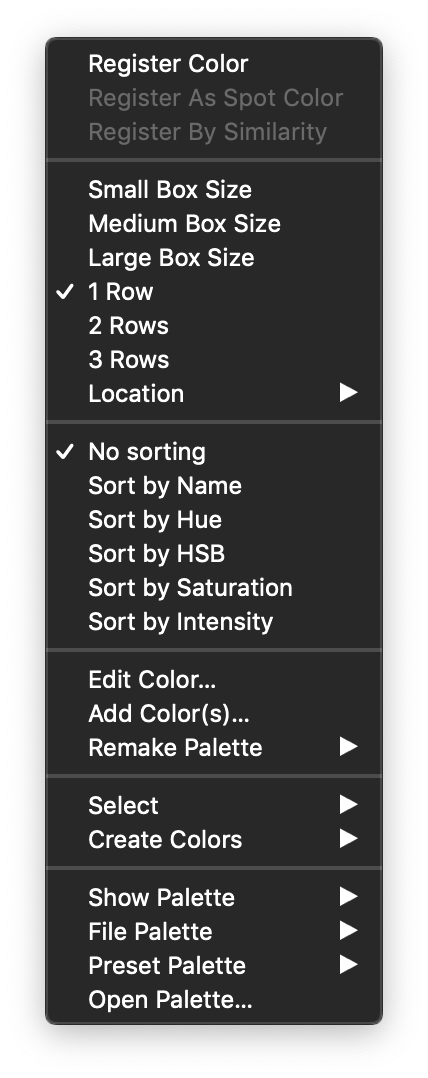
Task: Open the Create Colors submenu
Action: point(214,840)
